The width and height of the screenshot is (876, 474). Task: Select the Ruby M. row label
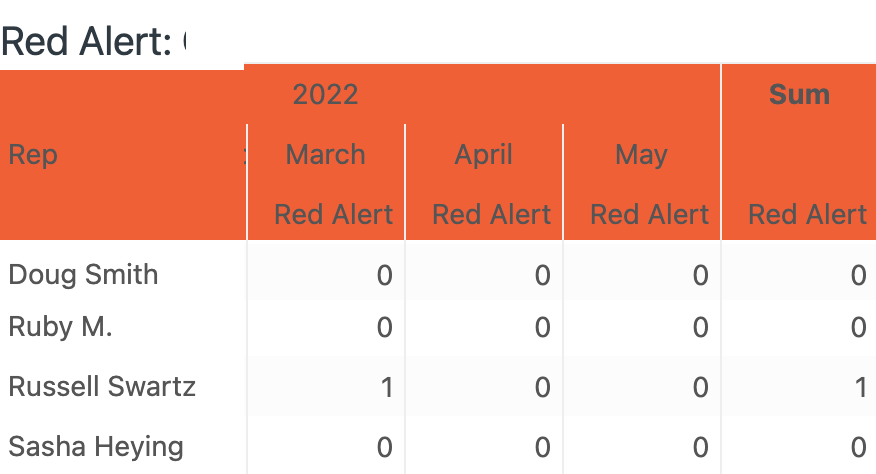[x=60, y=327]
